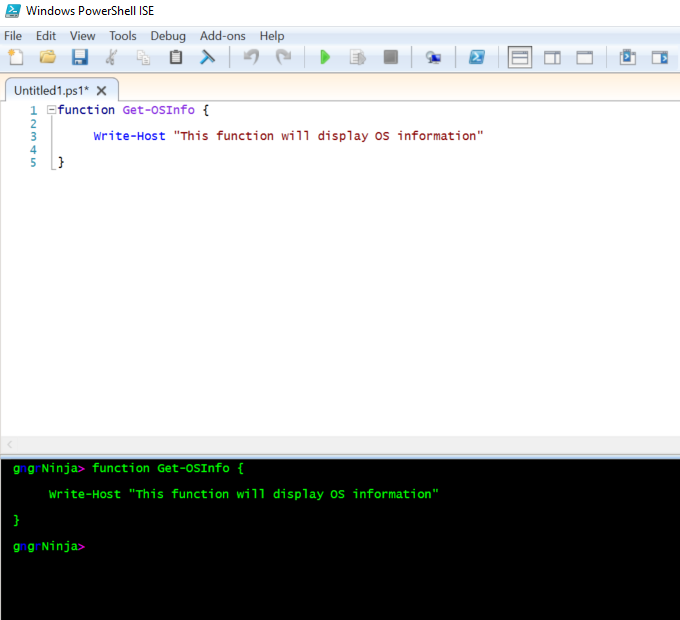Launch PowerShell console with the blue icon
The image size is (680, 620).
point(477,58)
